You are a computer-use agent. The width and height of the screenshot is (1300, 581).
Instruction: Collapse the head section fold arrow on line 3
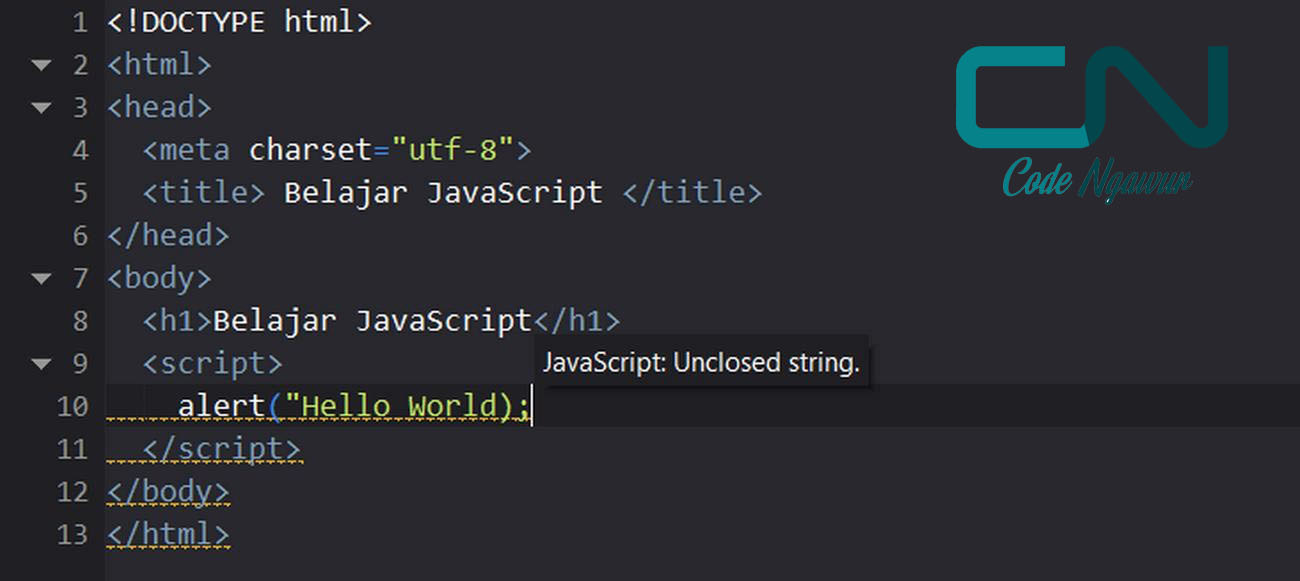coord(41,108)
